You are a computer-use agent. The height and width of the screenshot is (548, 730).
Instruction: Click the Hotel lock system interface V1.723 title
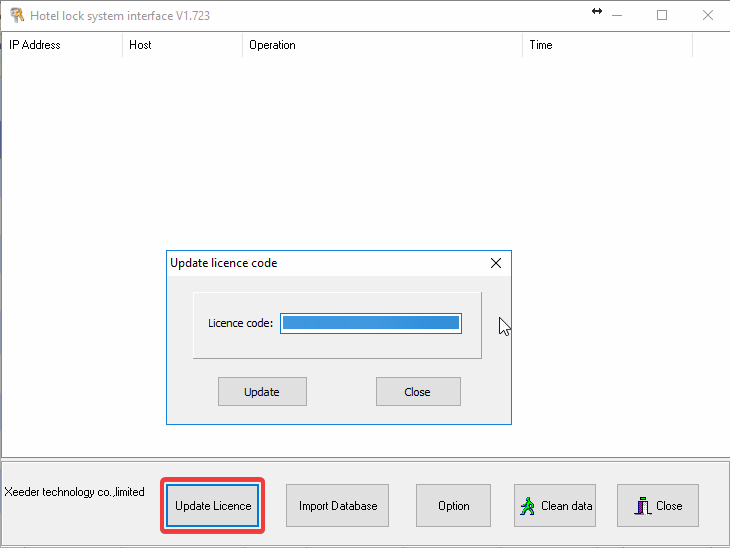pyautogui.click(x=120, y=16)
